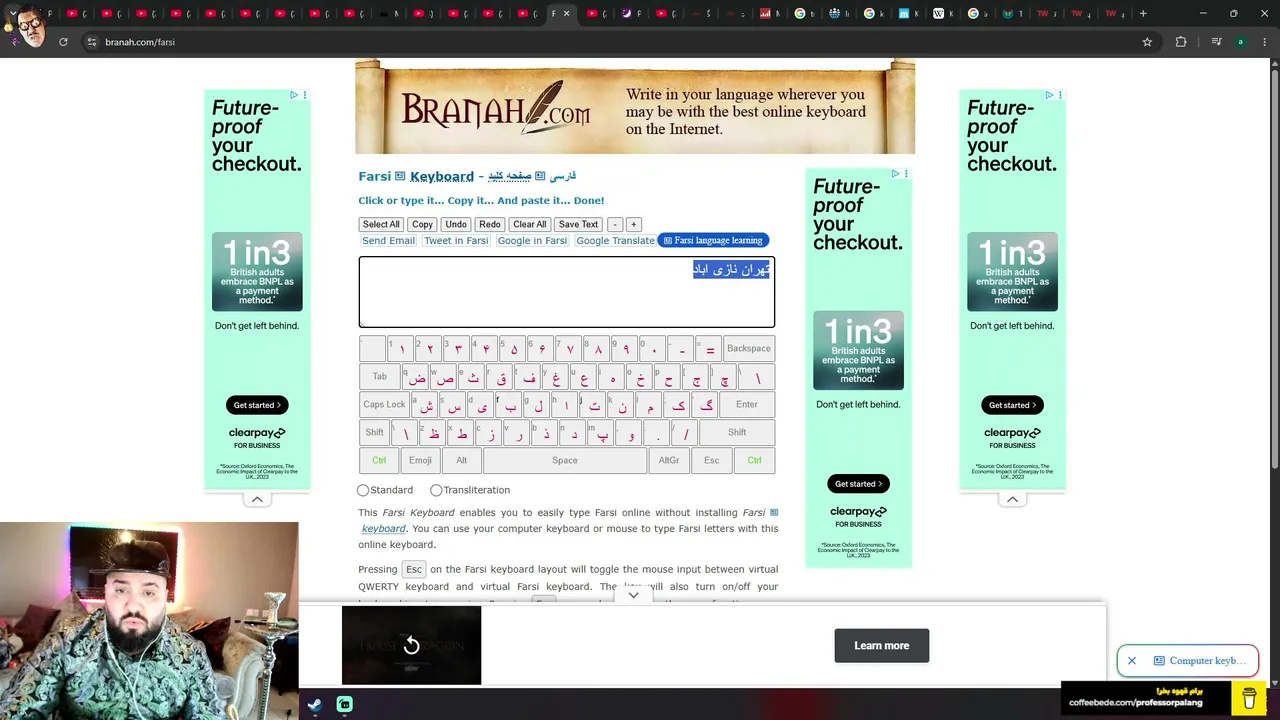Toggle AltGr key on virtual keyboard
1280x720 pixels.
click(x=669, y=461)
